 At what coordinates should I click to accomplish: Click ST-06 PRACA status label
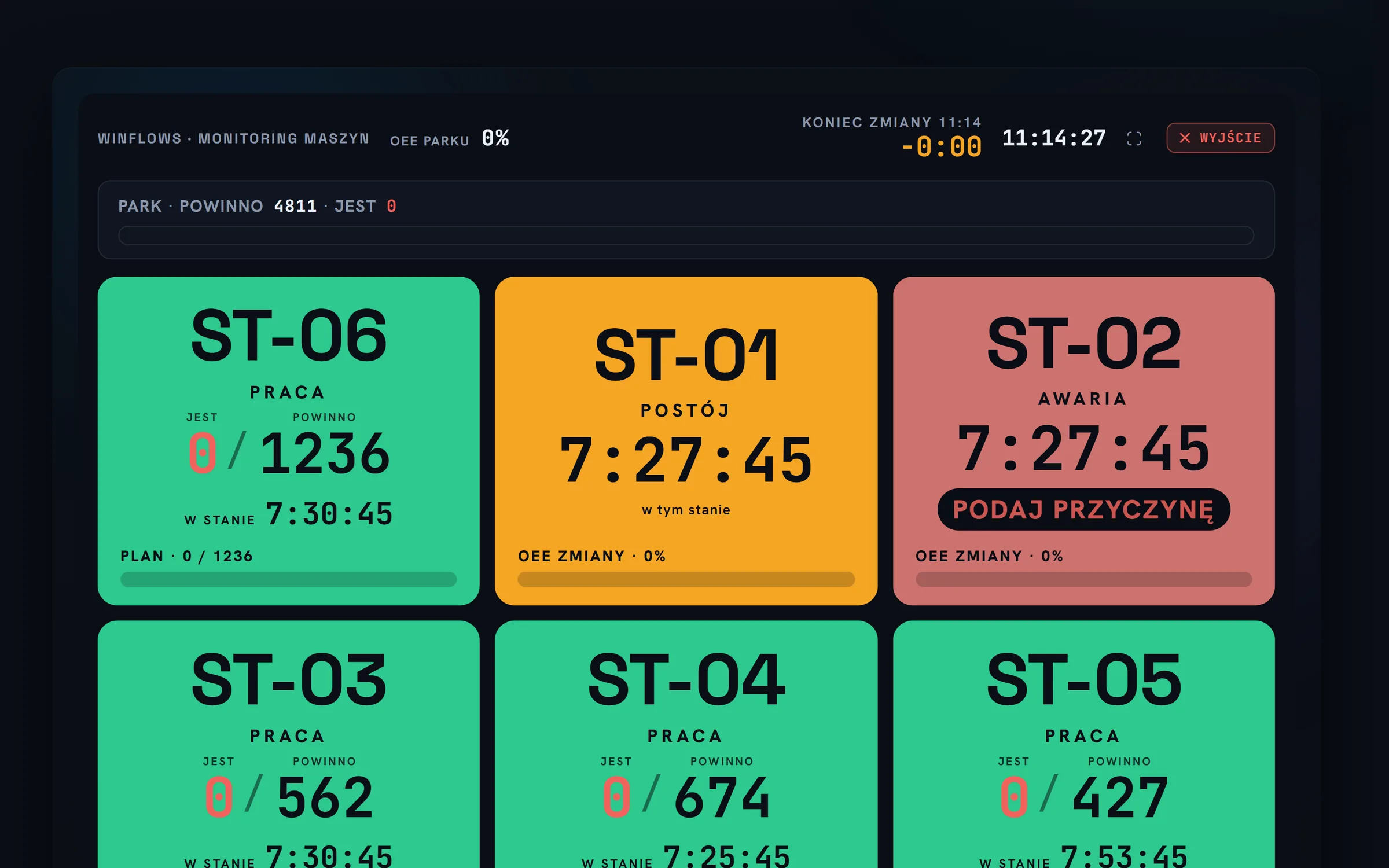288,392
